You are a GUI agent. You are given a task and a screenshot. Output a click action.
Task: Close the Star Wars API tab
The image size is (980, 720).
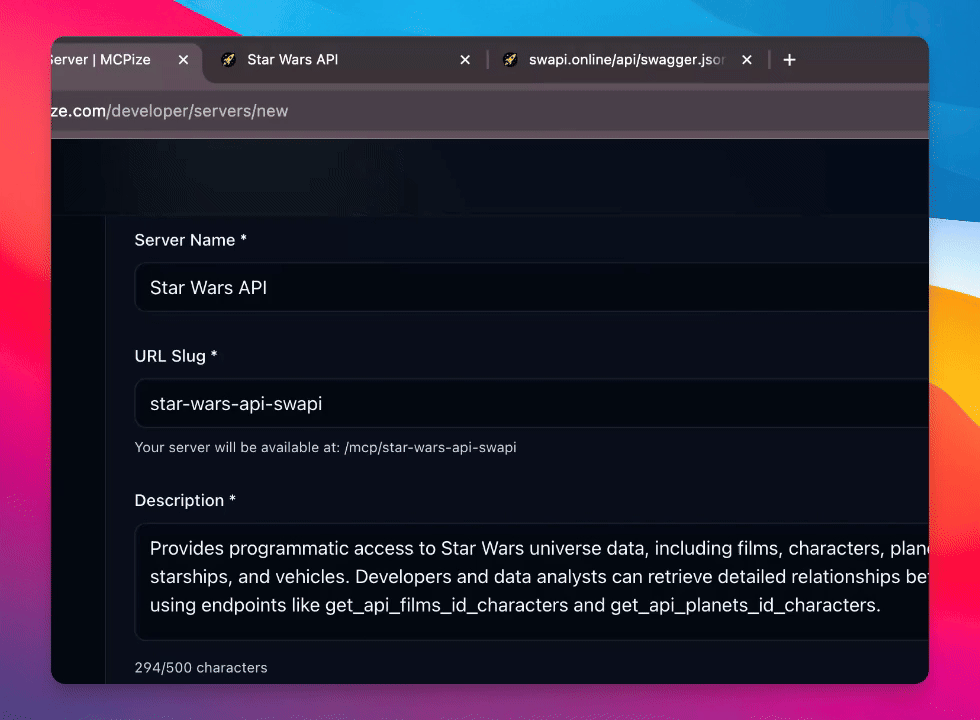[x=465, y=60]
